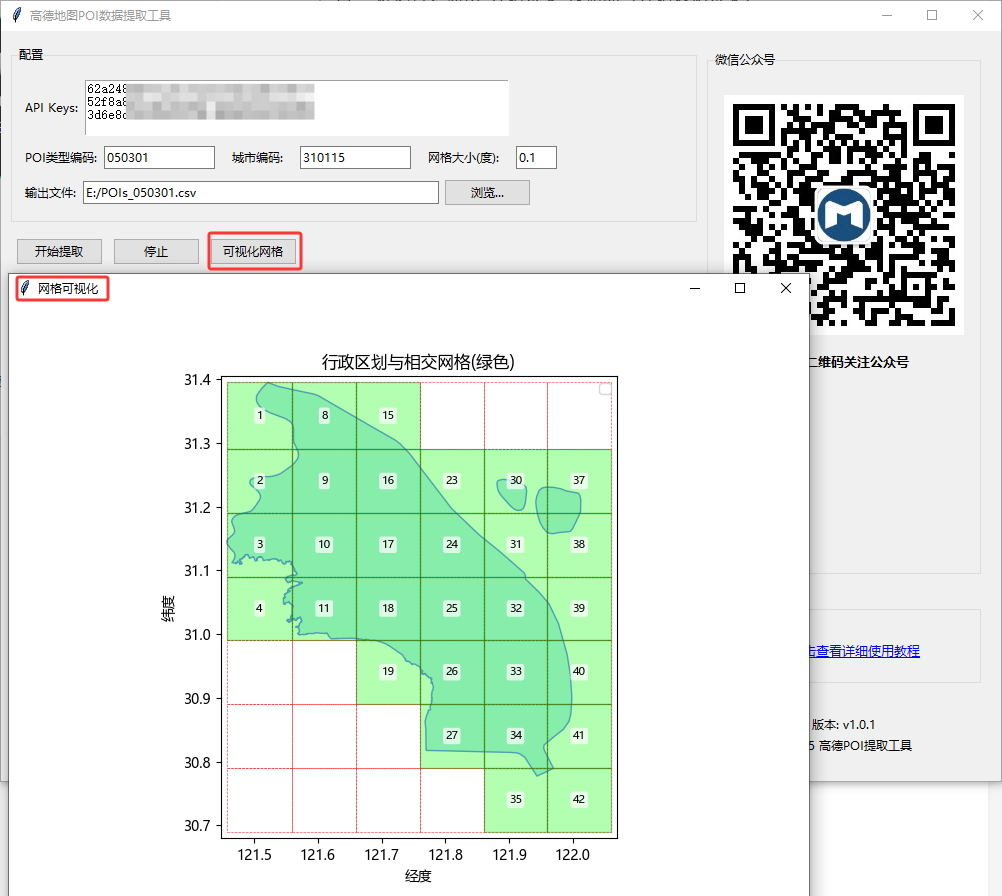
Task: Click grid cell number 17 on map
Action: coord(388,545)
